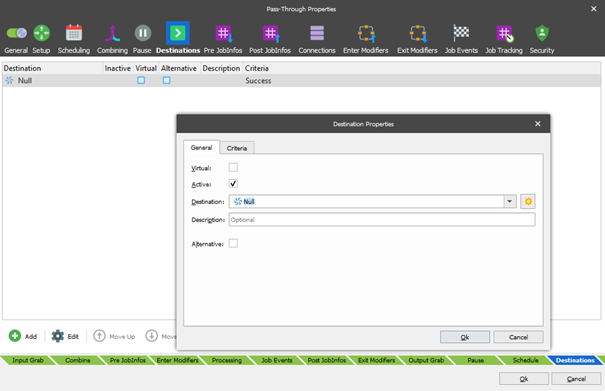
Task: Sort by the Destination column header
Action: [53, 68]
